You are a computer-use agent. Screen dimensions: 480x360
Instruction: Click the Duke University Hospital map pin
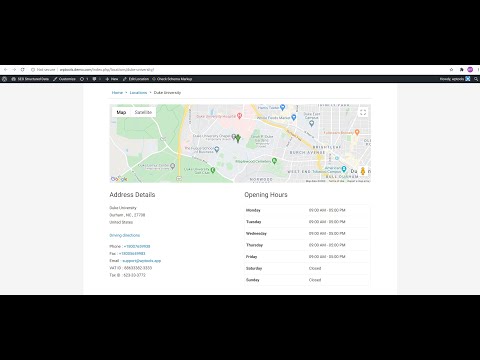coord(239,116)
